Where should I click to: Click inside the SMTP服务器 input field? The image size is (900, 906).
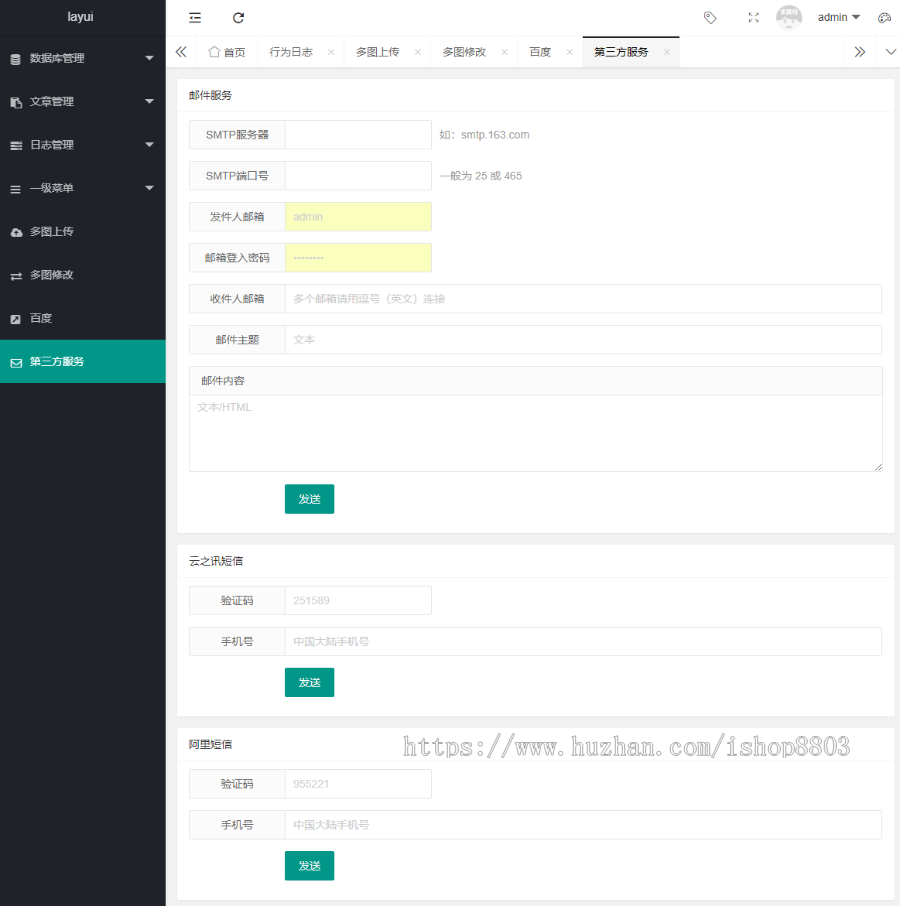point(358,134)
